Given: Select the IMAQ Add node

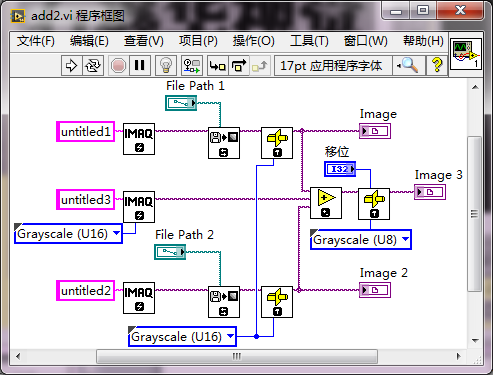Looking at the screenshot, I should [x=326, y=203].
